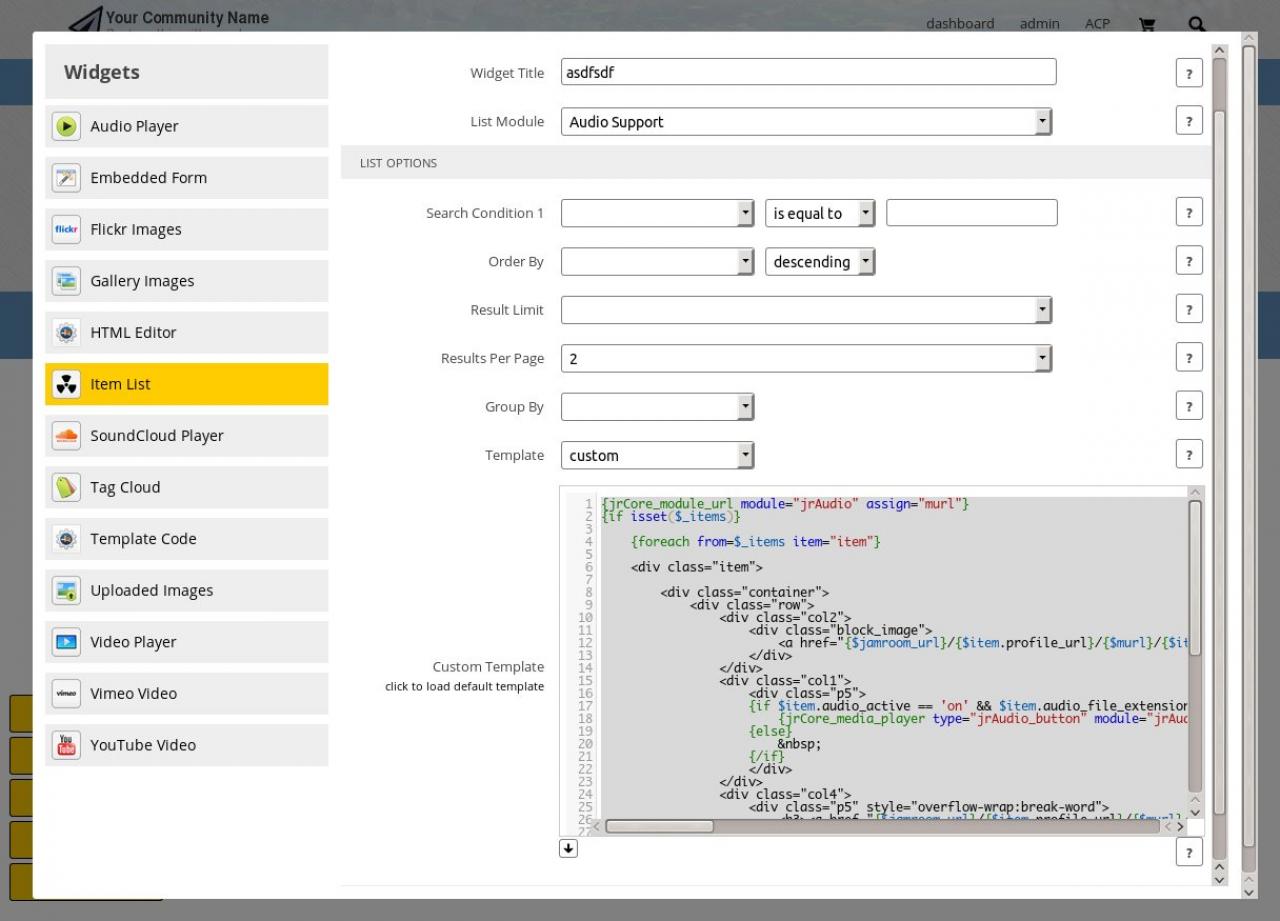1280x921 pixels.
Task: Open the ACP menu item
Action: pos(1097,24)
